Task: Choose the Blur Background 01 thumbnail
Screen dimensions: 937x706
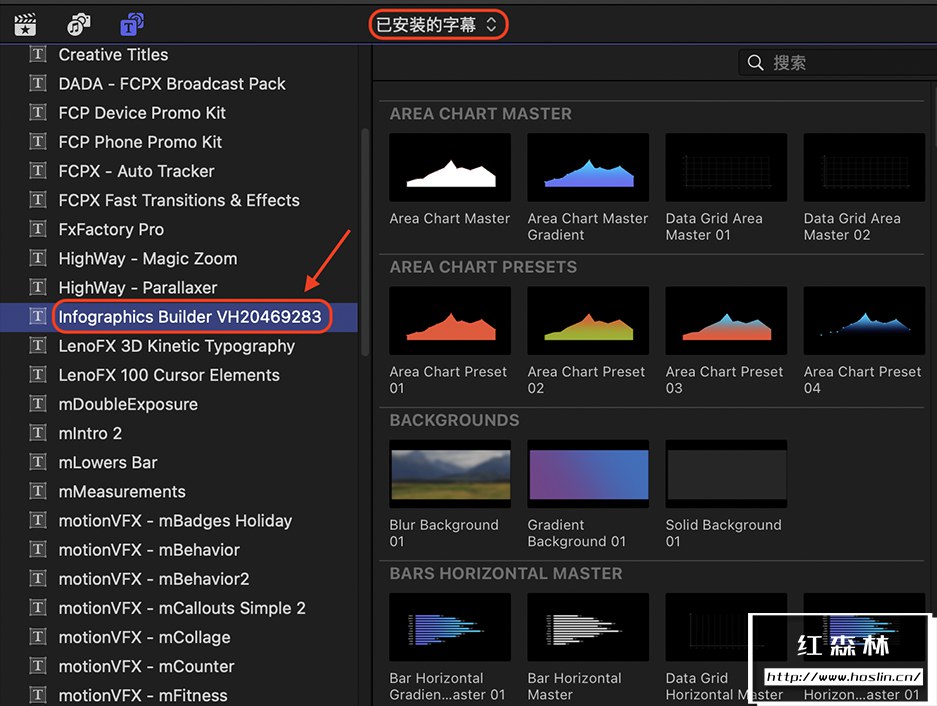Action: [449, 474]
